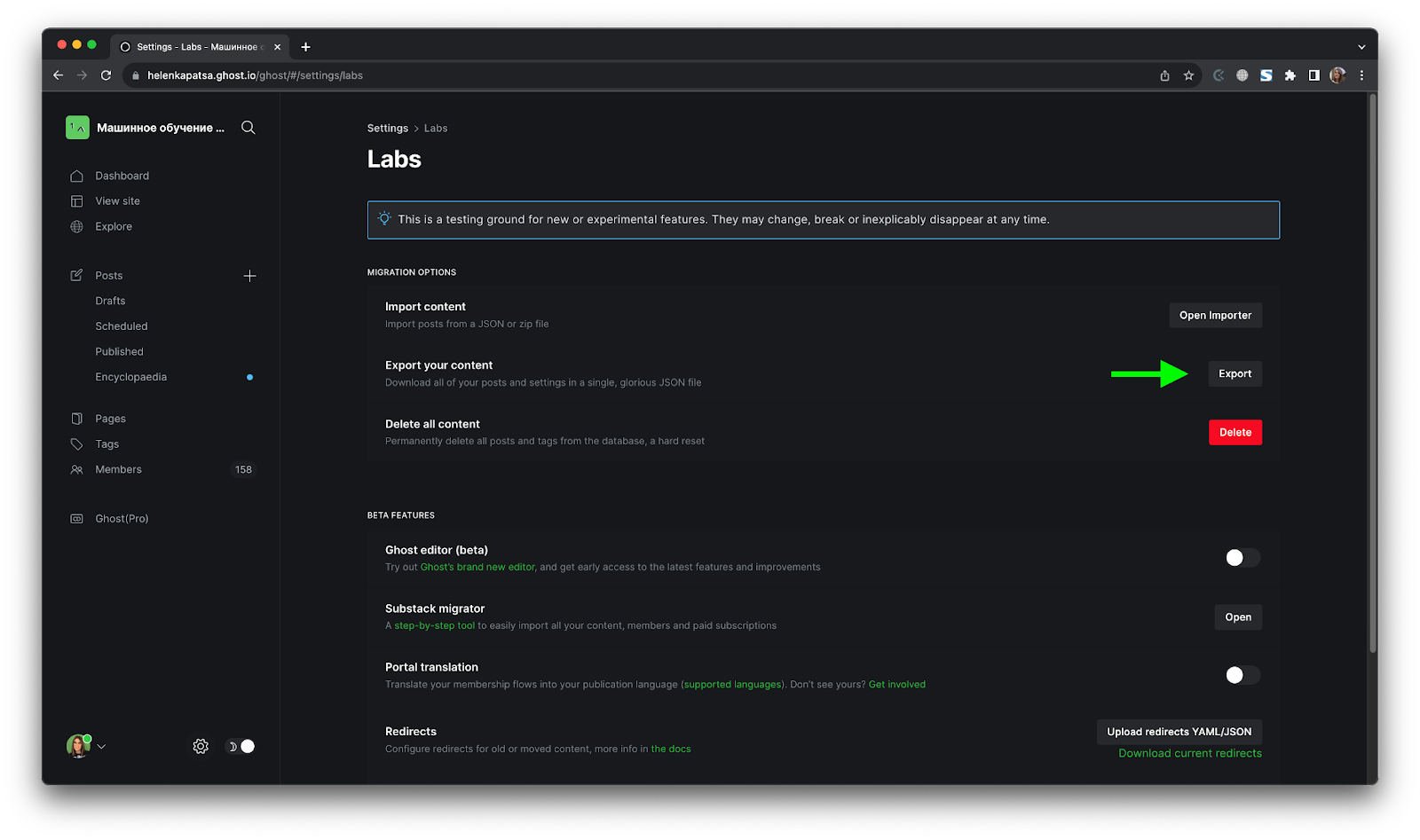Open the docs link under Redirects
Image resolution: width=1420 pixels, height=840 pixels.
671,750
